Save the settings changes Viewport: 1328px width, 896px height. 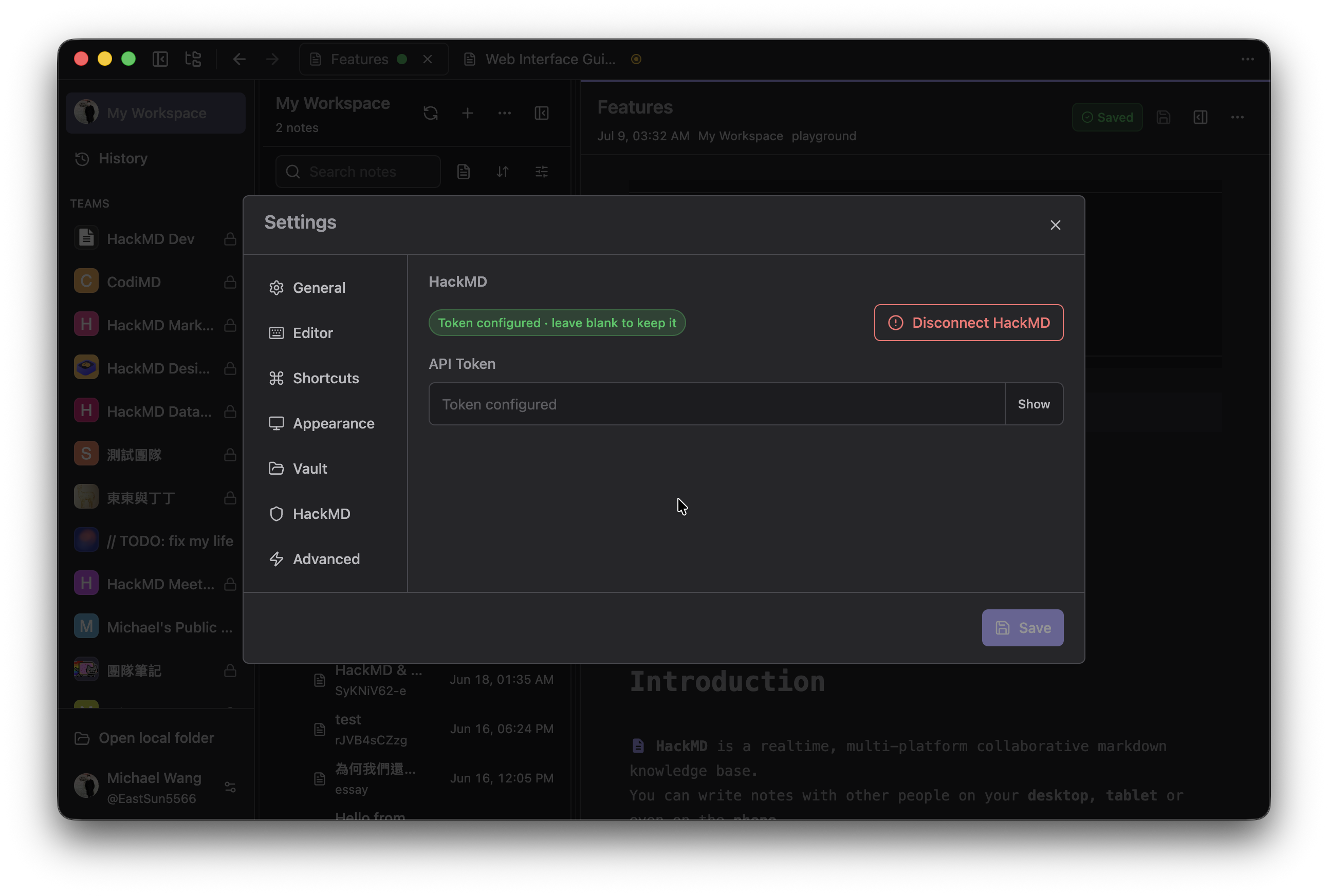tap(1022, 628)
